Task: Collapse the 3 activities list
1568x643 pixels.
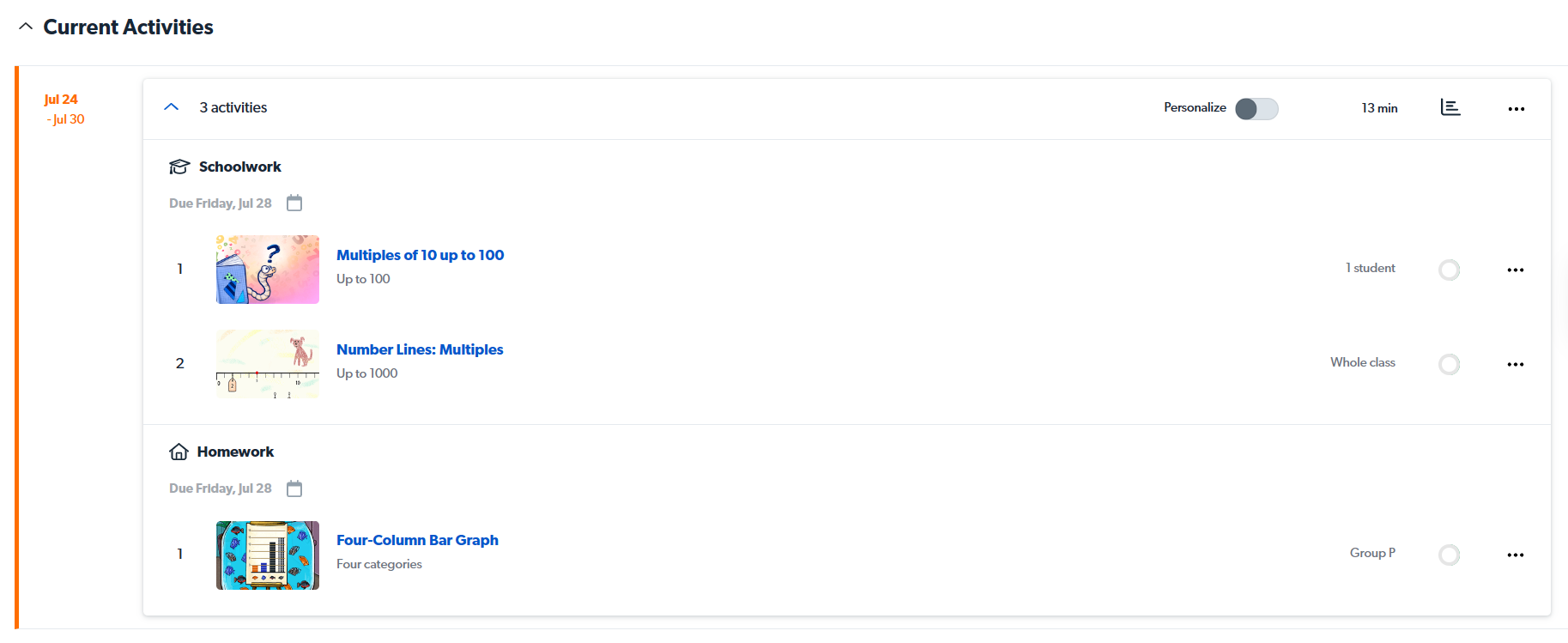Action: click(172, 107)
